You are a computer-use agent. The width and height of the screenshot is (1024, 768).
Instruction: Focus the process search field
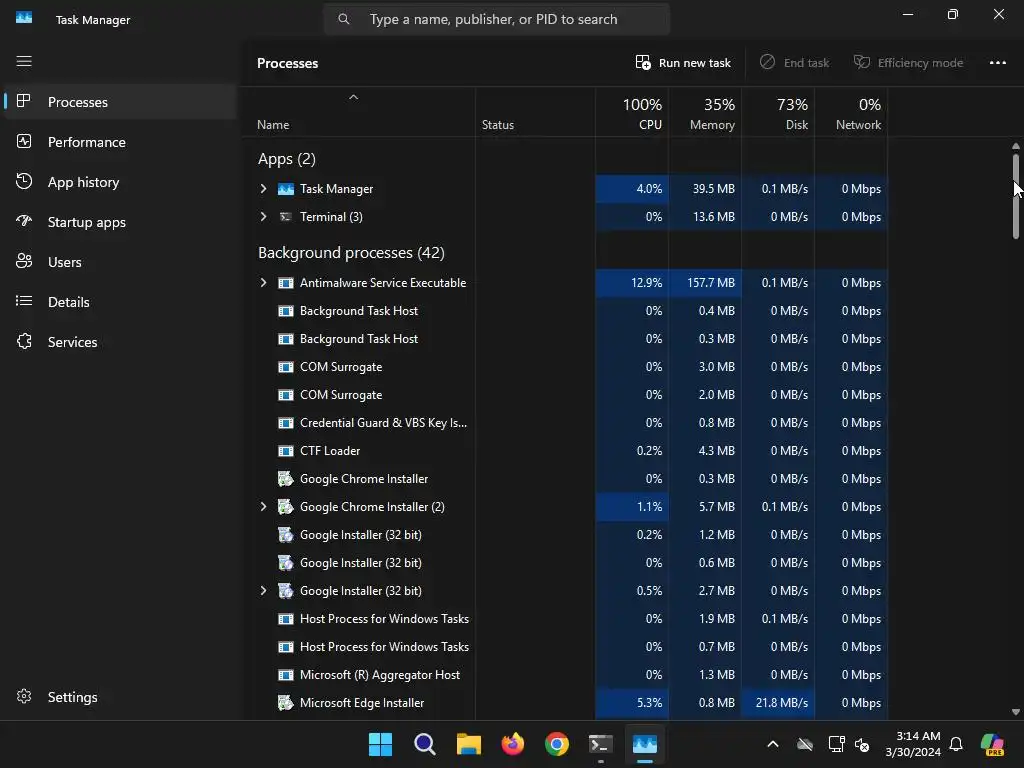click(496, 19)
